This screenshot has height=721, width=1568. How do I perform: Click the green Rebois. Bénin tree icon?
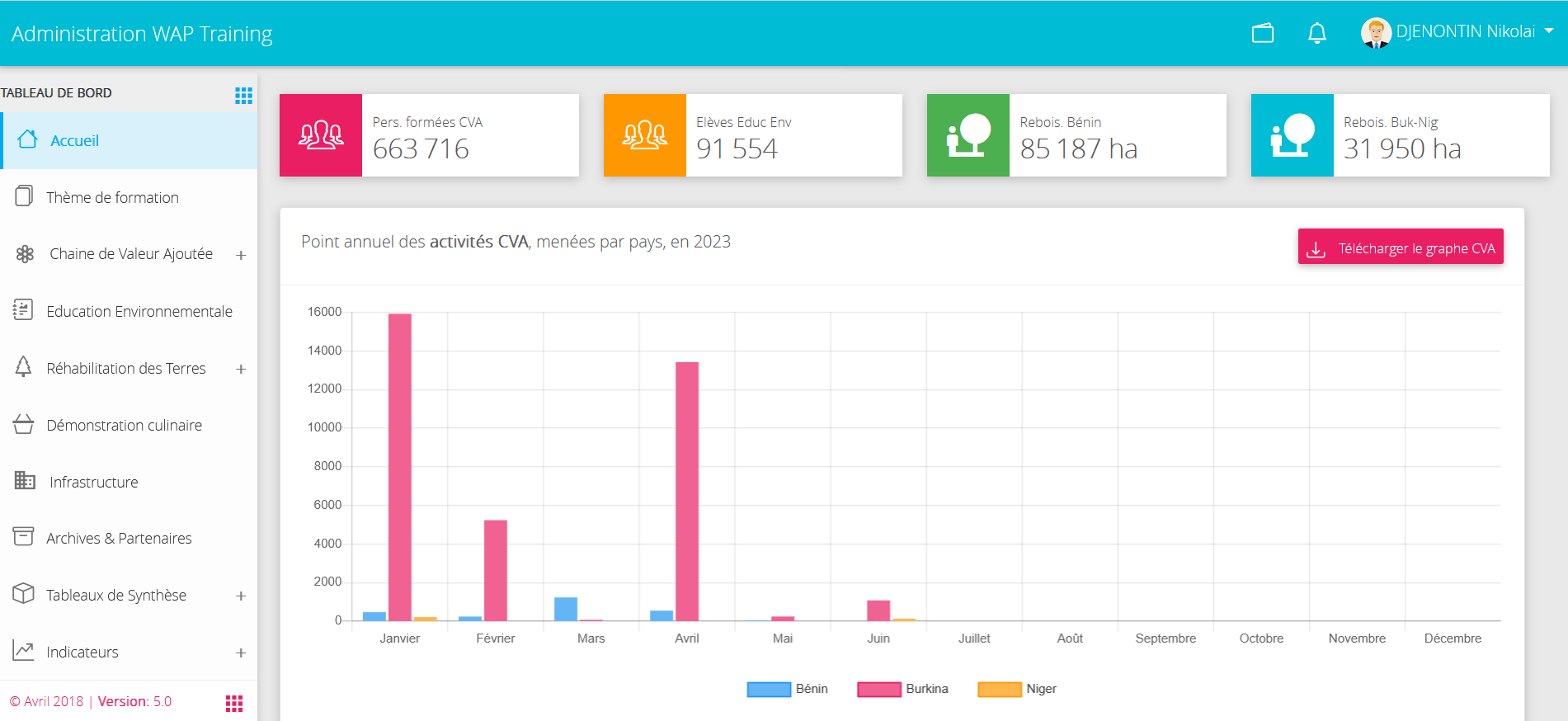(x=968, y=135)
